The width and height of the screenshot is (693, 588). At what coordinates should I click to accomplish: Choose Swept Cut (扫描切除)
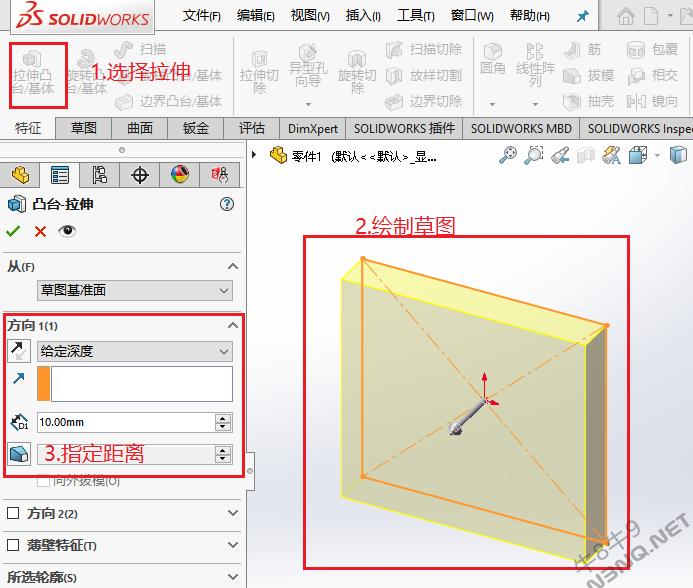tap(424, 50)
